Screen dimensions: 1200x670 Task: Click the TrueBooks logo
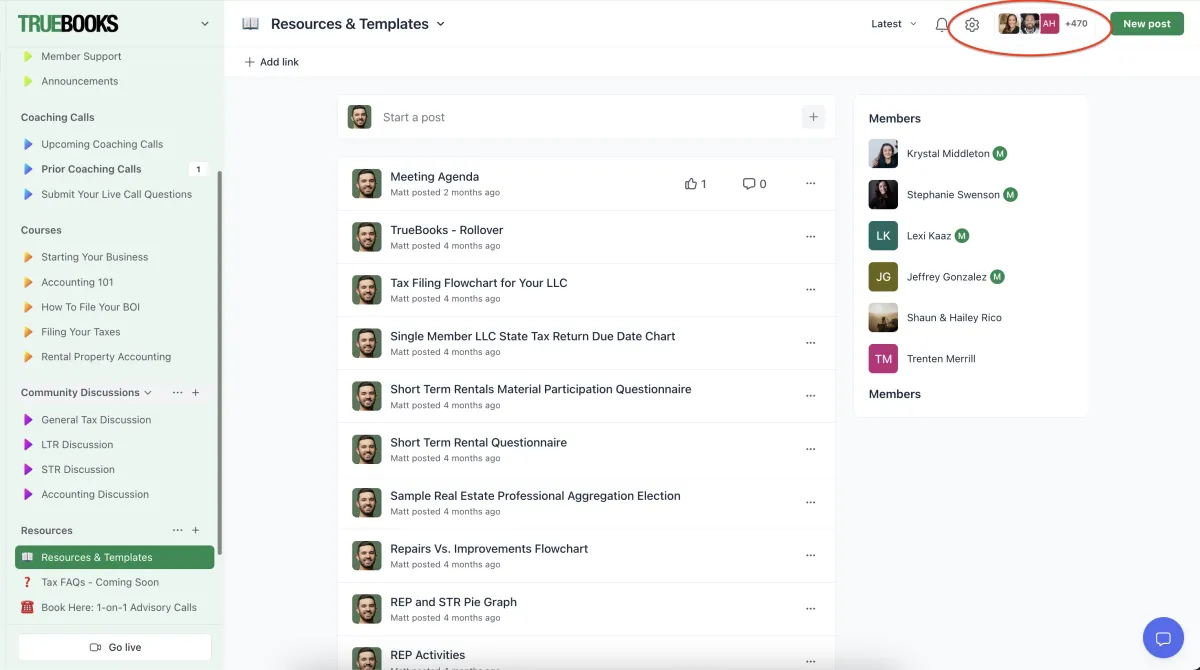coord(68,24)
